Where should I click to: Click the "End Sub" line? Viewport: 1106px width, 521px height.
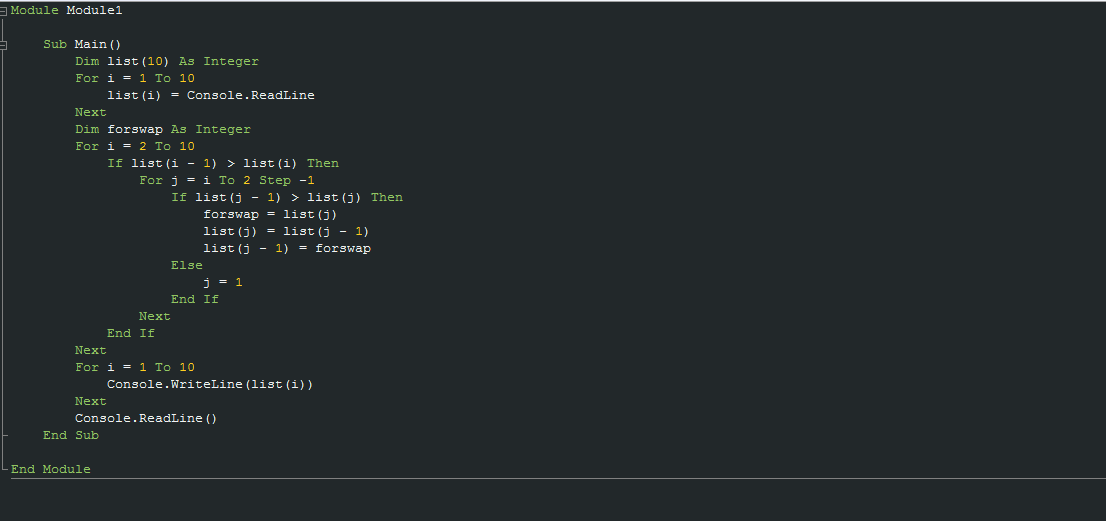[71, 435]
